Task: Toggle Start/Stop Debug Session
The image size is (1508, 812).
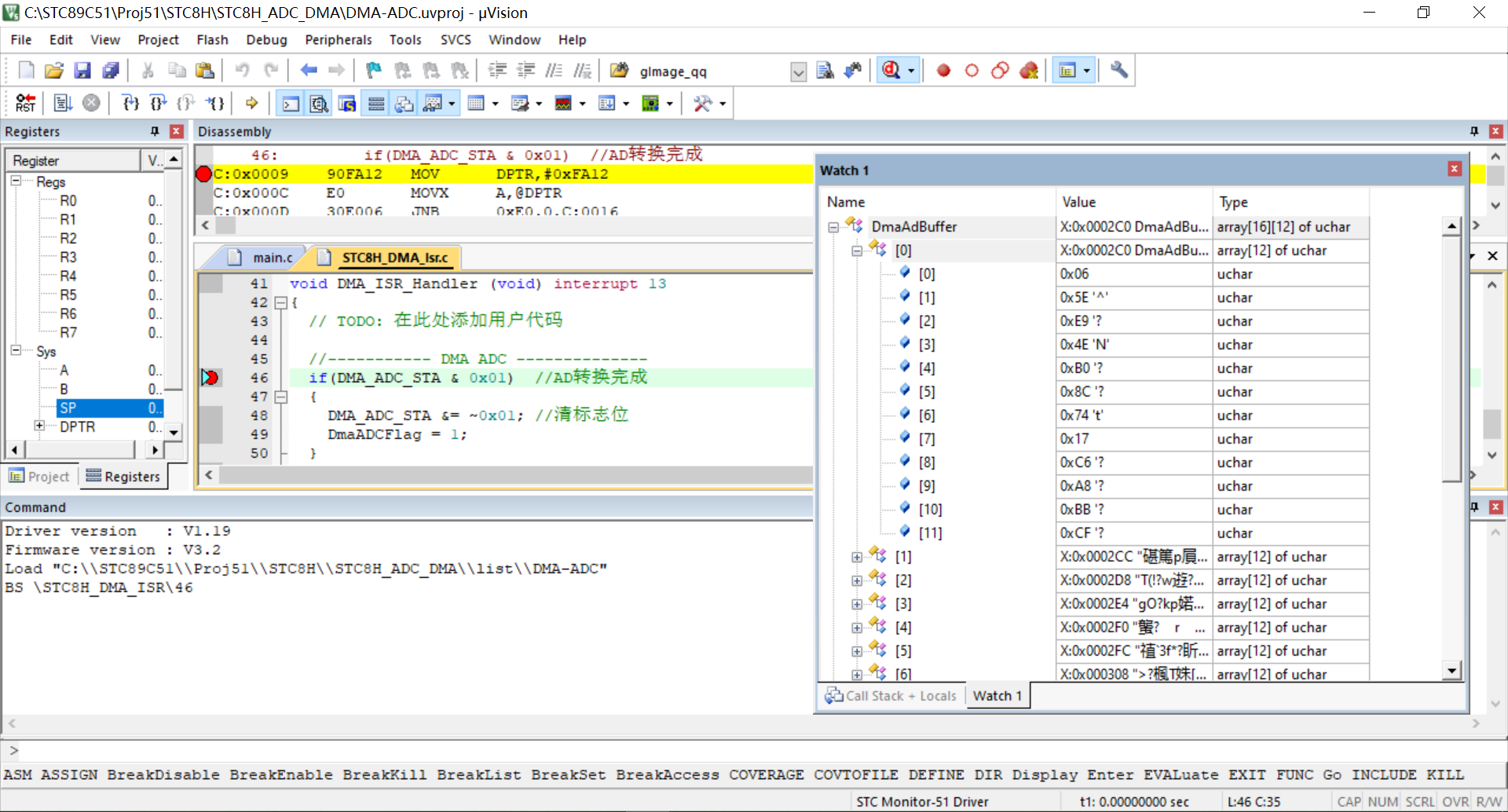Action: click(x=891, y=71)
